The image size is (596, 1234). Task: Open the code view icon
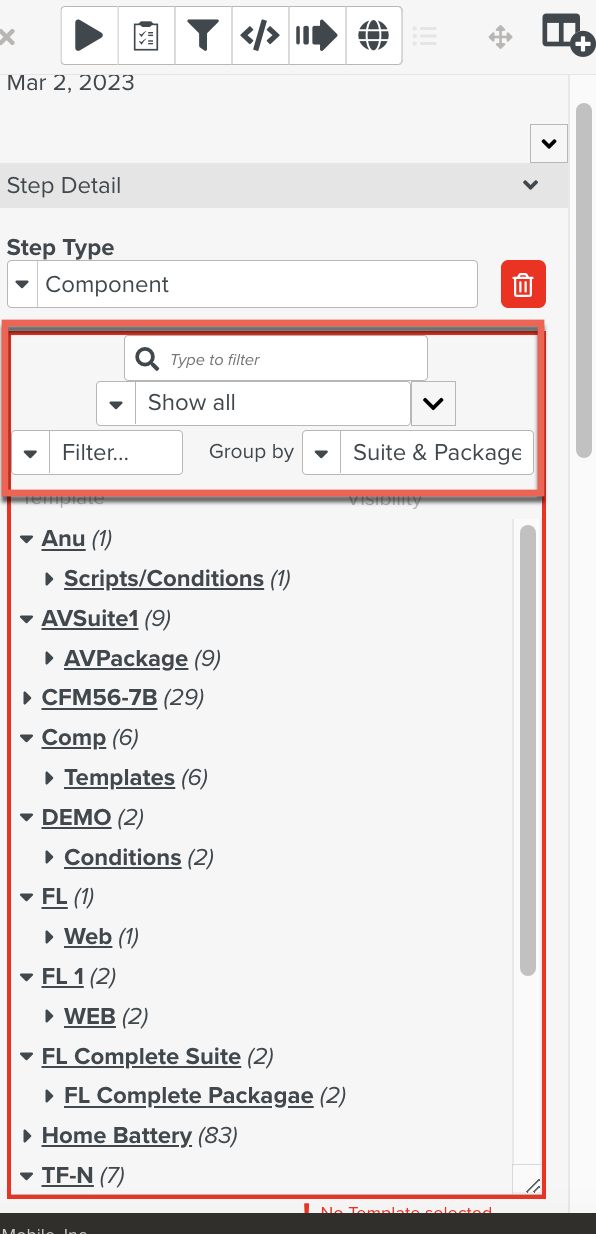click(x=260, y=36)
